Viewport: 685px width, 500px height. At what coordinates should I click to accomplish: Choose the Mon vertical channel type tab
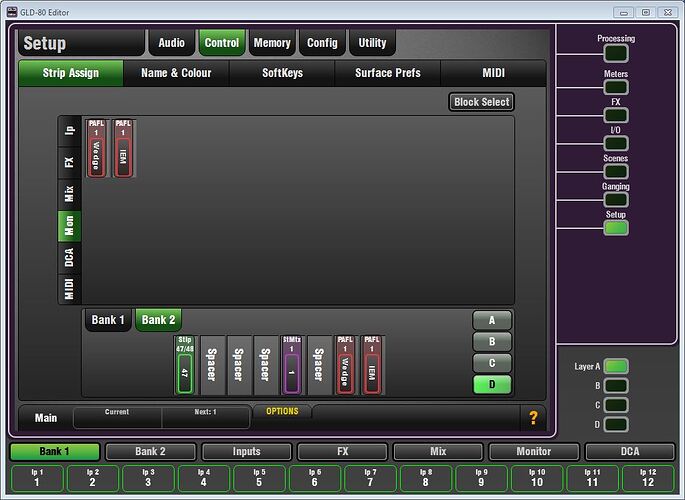69,226
